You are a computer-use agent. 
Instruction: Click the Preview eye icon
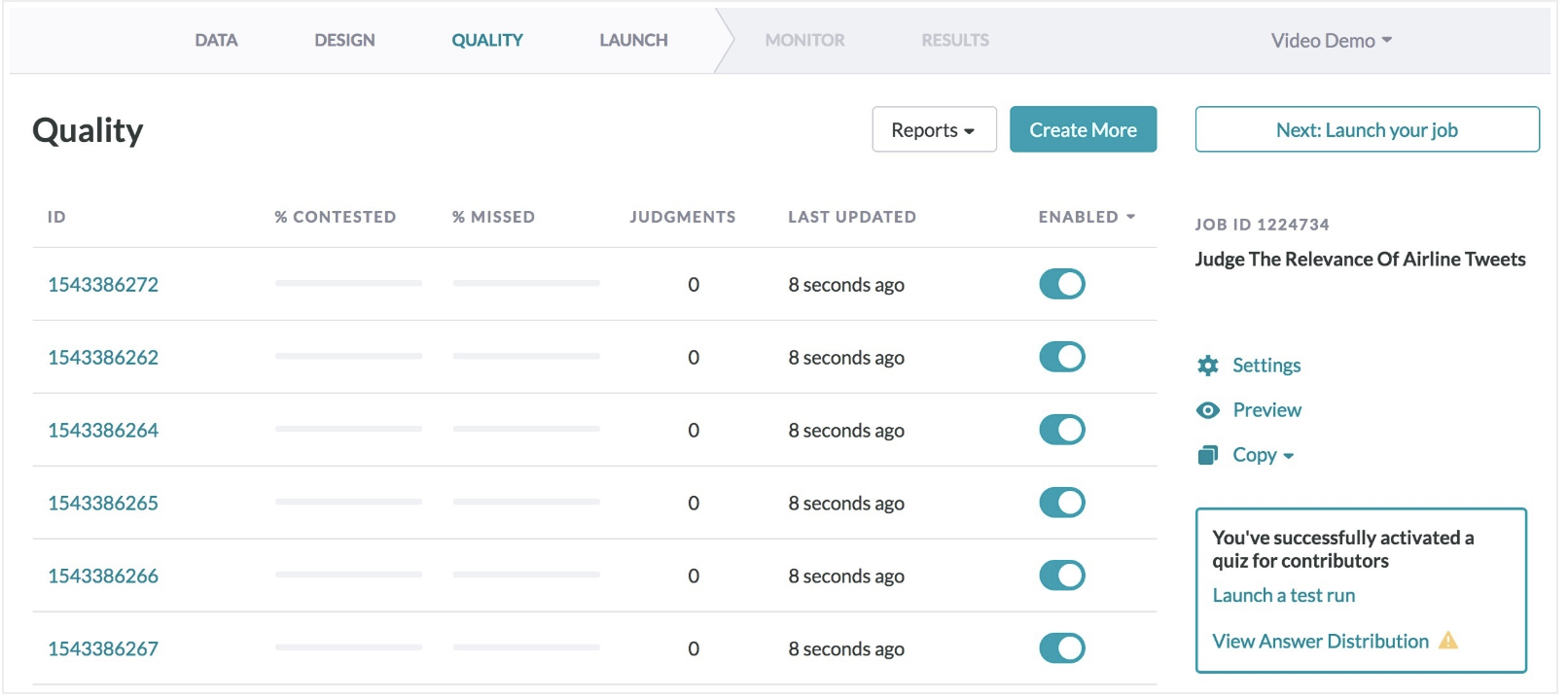click(1207, 410)
